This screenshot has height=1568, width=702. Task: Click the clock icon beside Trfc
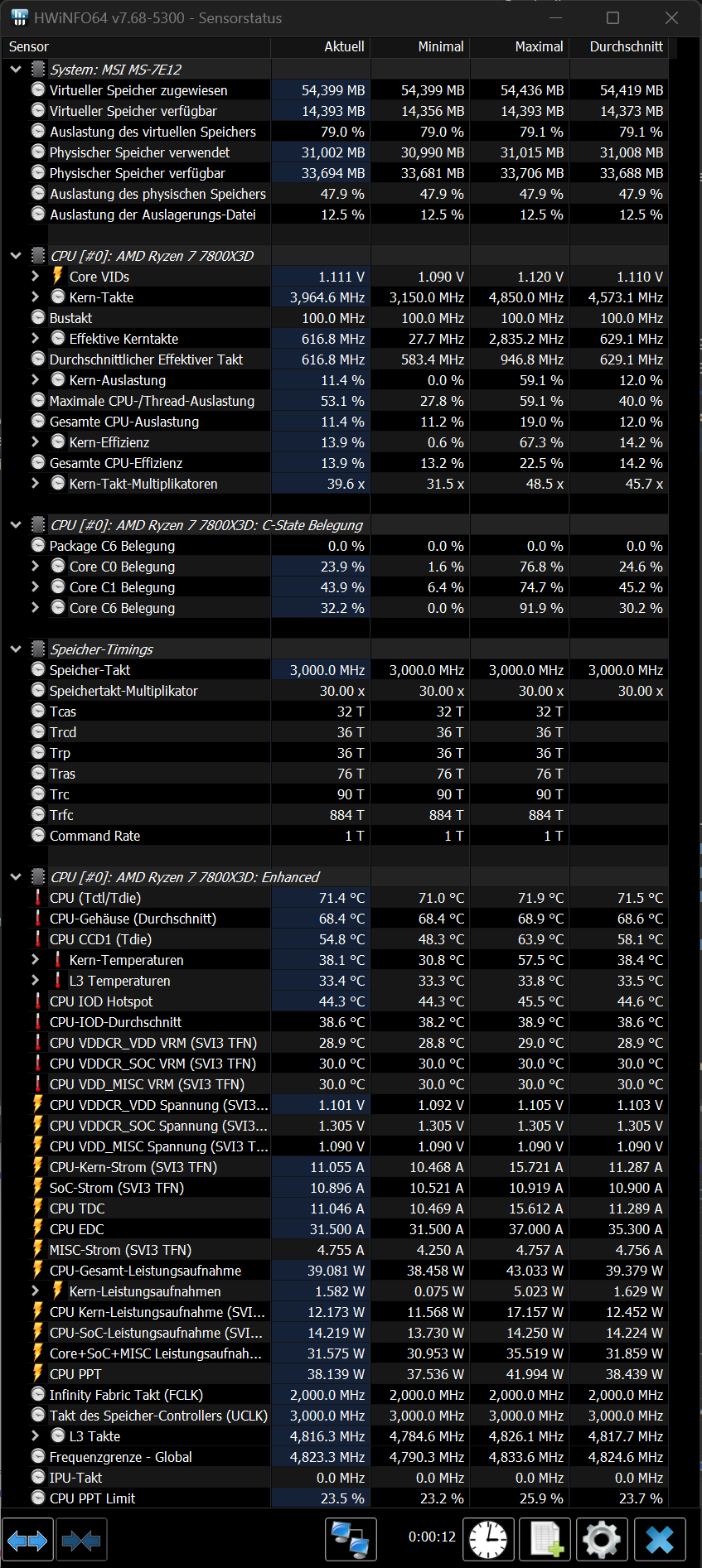[x=38, y=814]
